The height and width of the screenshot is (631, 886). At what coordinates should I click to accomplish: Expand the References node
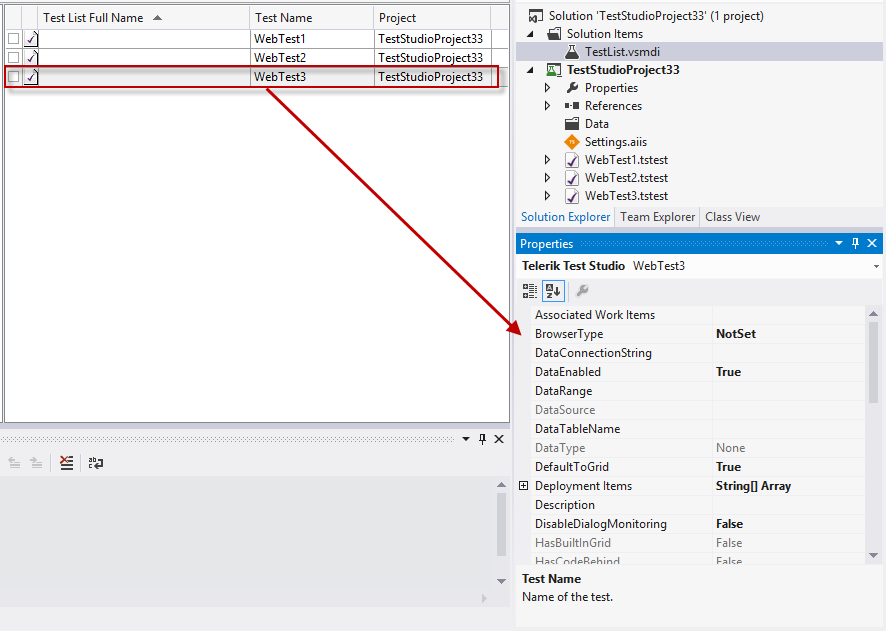point(547,106)
